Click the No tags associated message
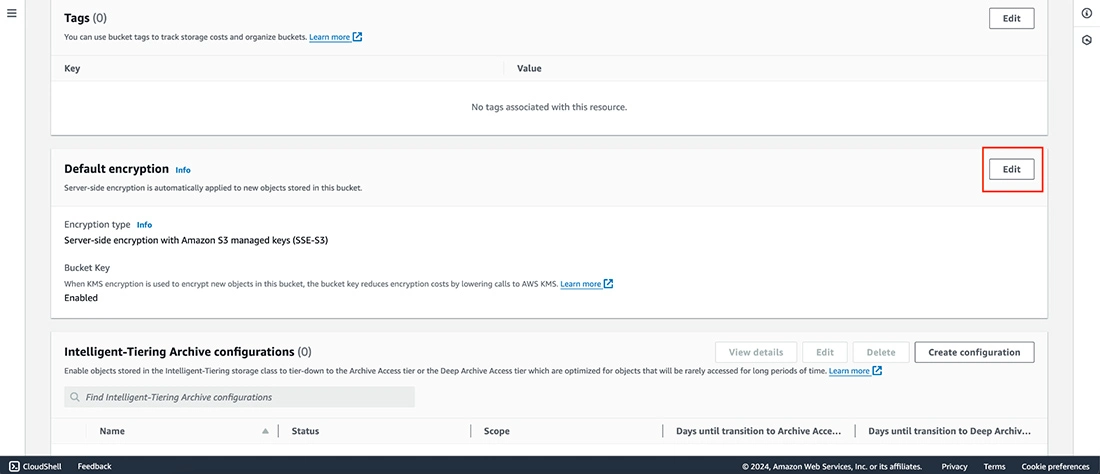 (x=549, y=107)
